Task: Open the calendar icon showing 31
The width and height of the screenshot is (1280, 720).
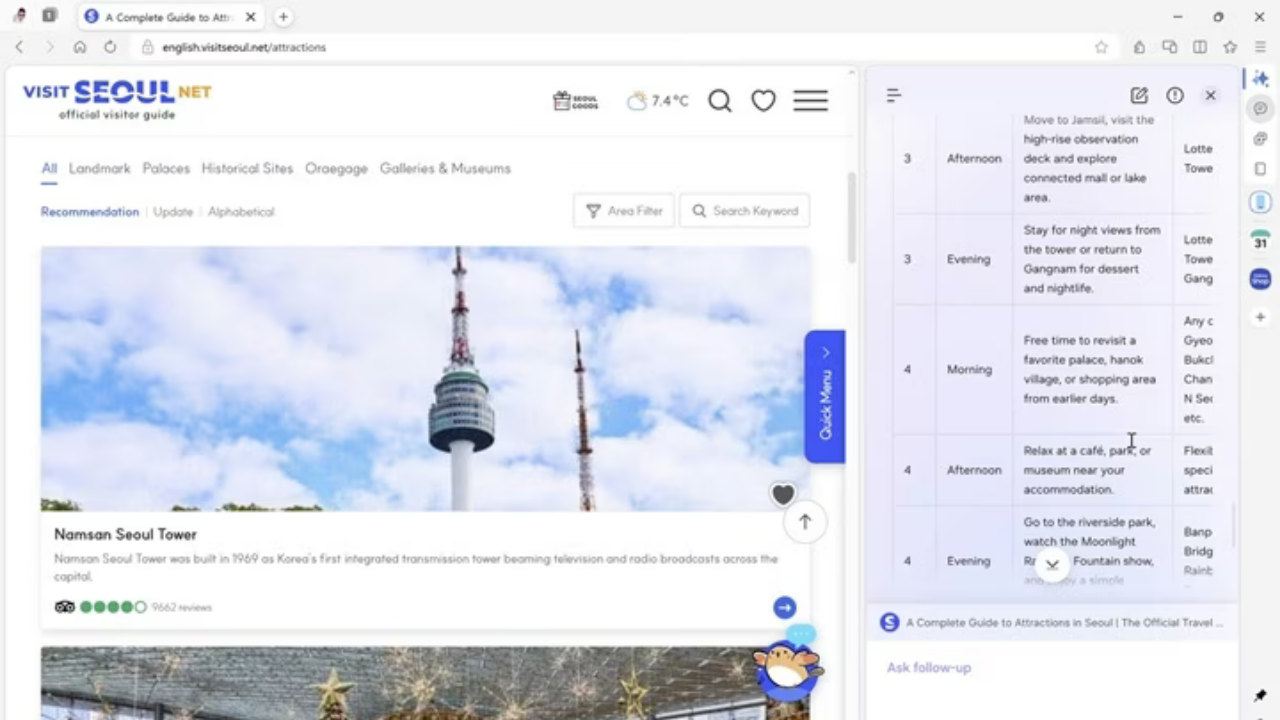Action: (1260, 242)
